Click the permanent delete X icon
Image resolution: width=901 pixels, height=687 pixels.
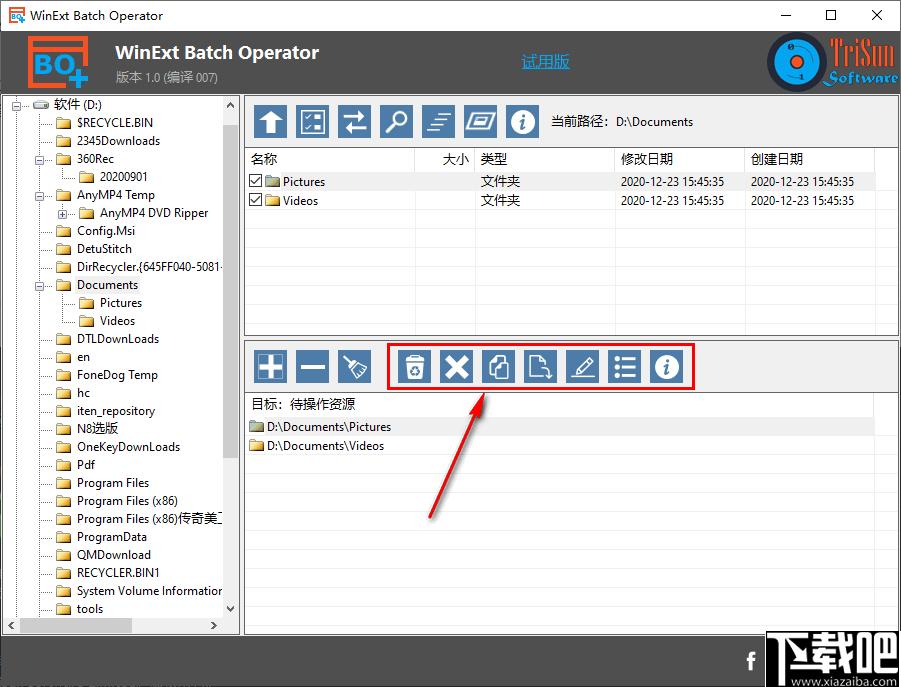456,366
